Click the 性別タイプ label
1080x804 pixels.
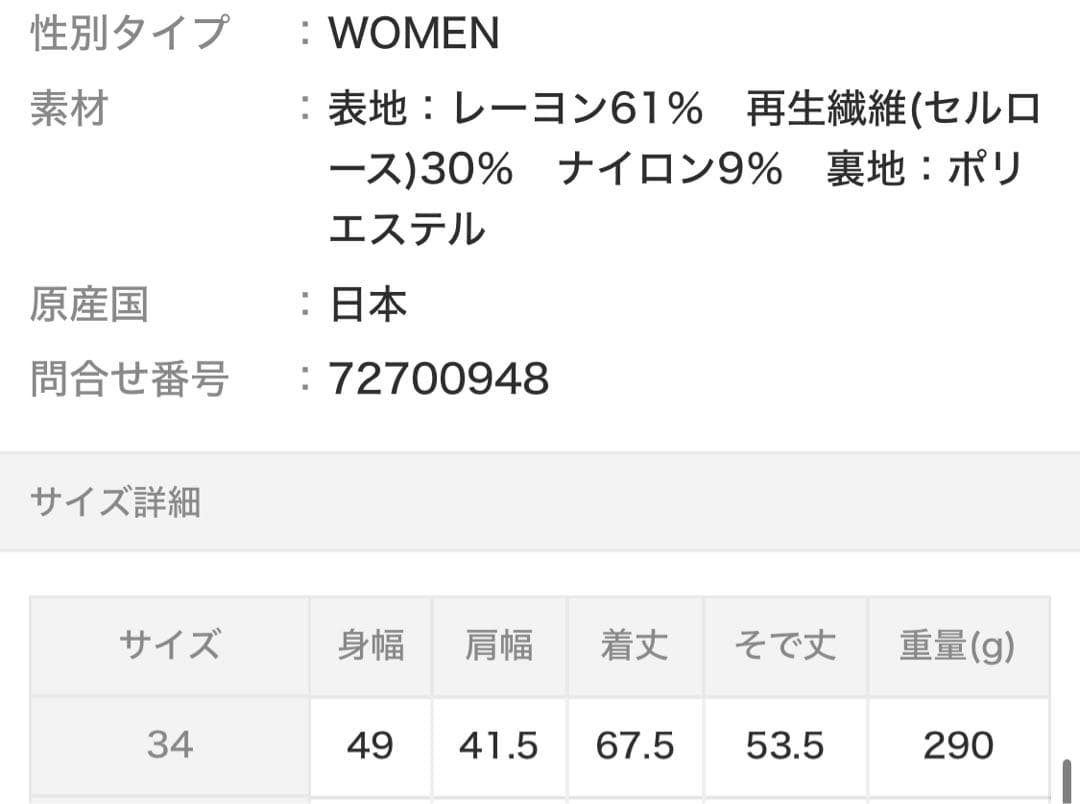[x=129, y=34]
